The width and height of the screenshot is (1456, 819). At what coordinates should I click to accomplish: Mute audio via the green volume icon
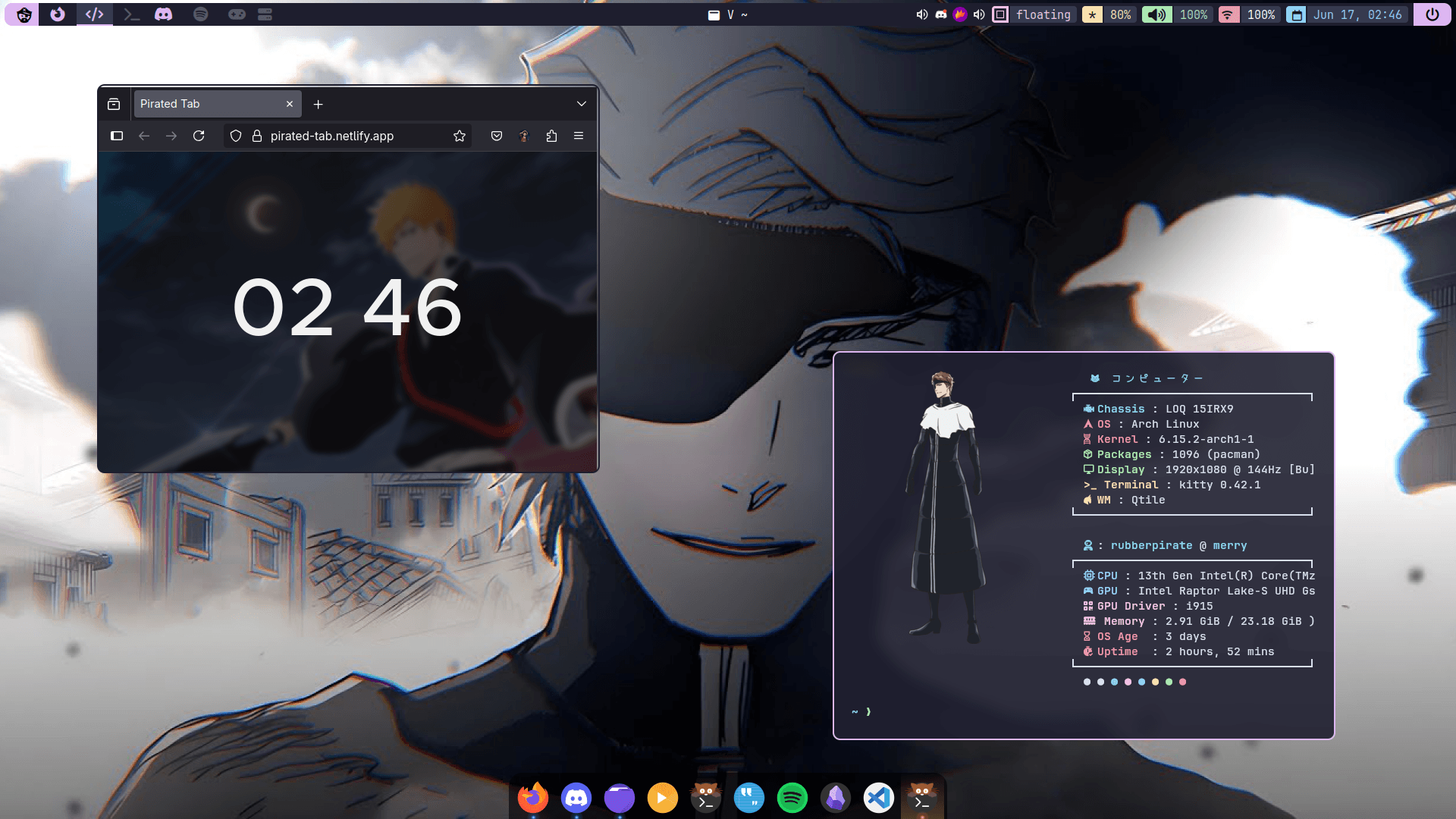(1156, 14)
